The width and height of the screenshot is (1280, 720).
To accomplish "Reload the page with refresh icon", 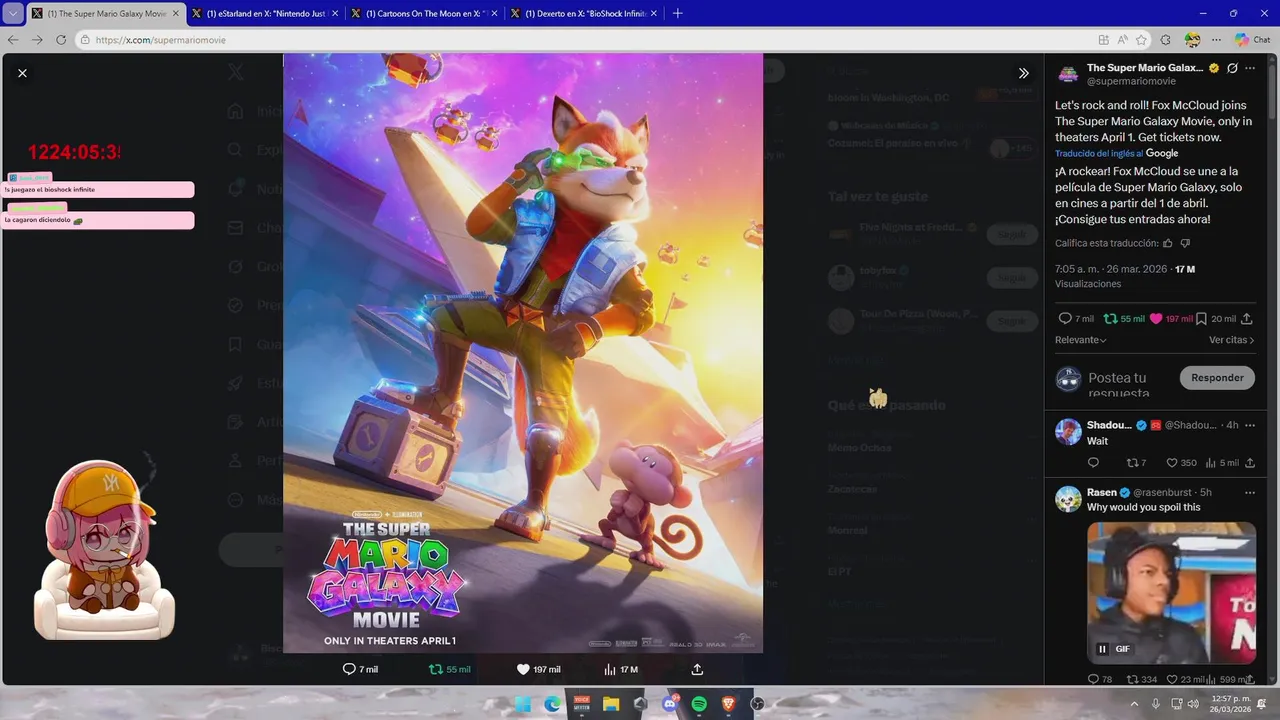I will point(60,40).
